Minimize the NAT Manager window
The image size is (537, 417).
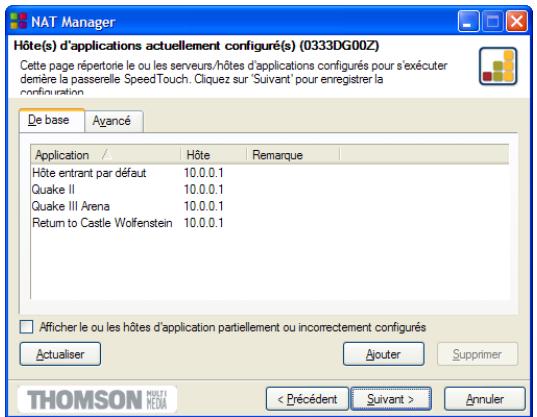coord(468,21)
